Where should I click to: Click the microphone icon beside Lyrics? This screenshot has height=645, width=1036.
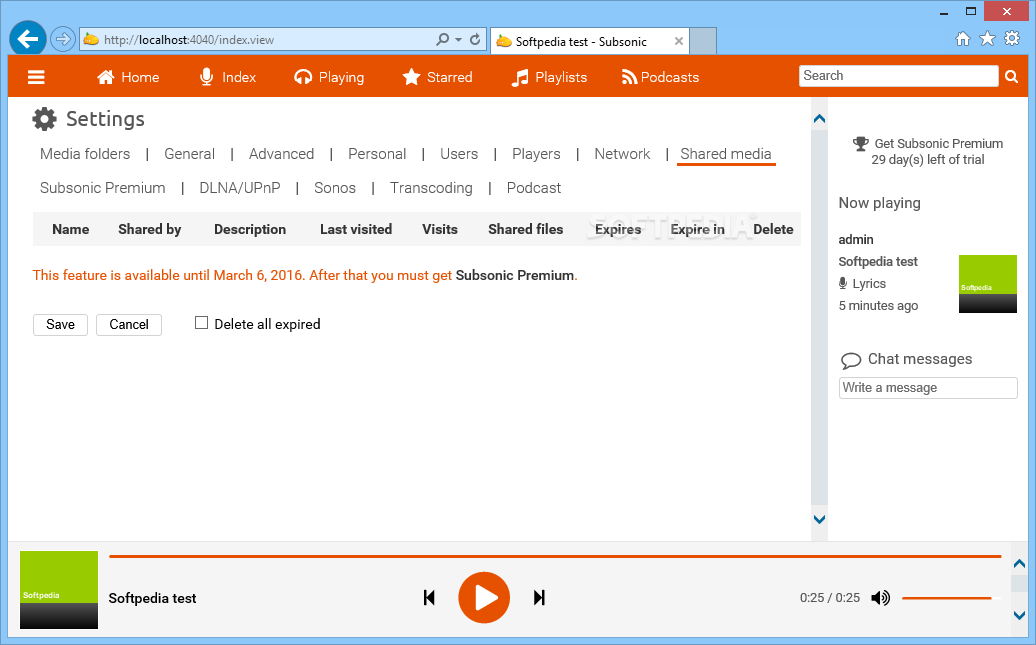pyautogui.click(x=843, y=284)
